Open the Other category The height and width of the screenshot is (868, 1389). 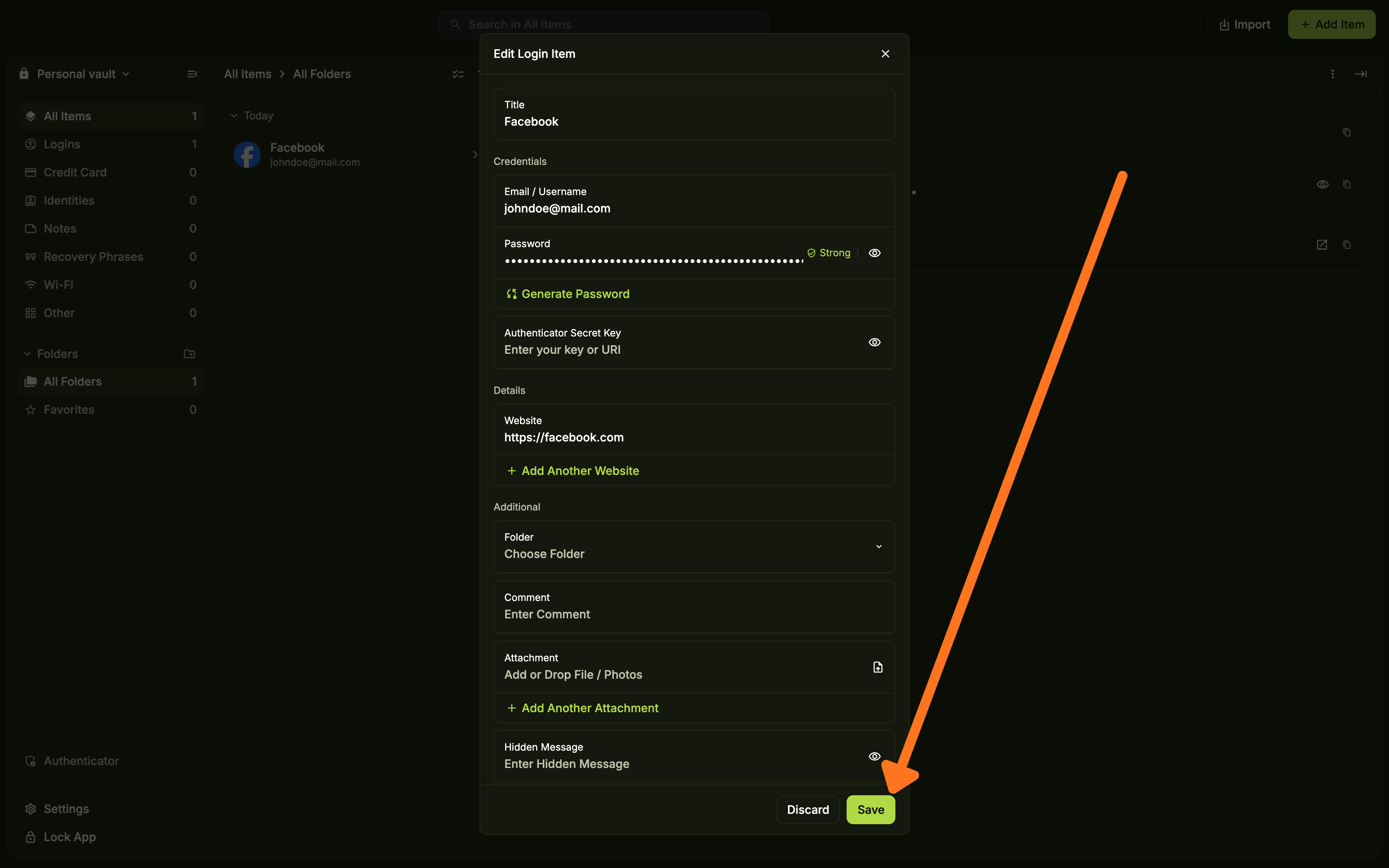coord(110,313)
